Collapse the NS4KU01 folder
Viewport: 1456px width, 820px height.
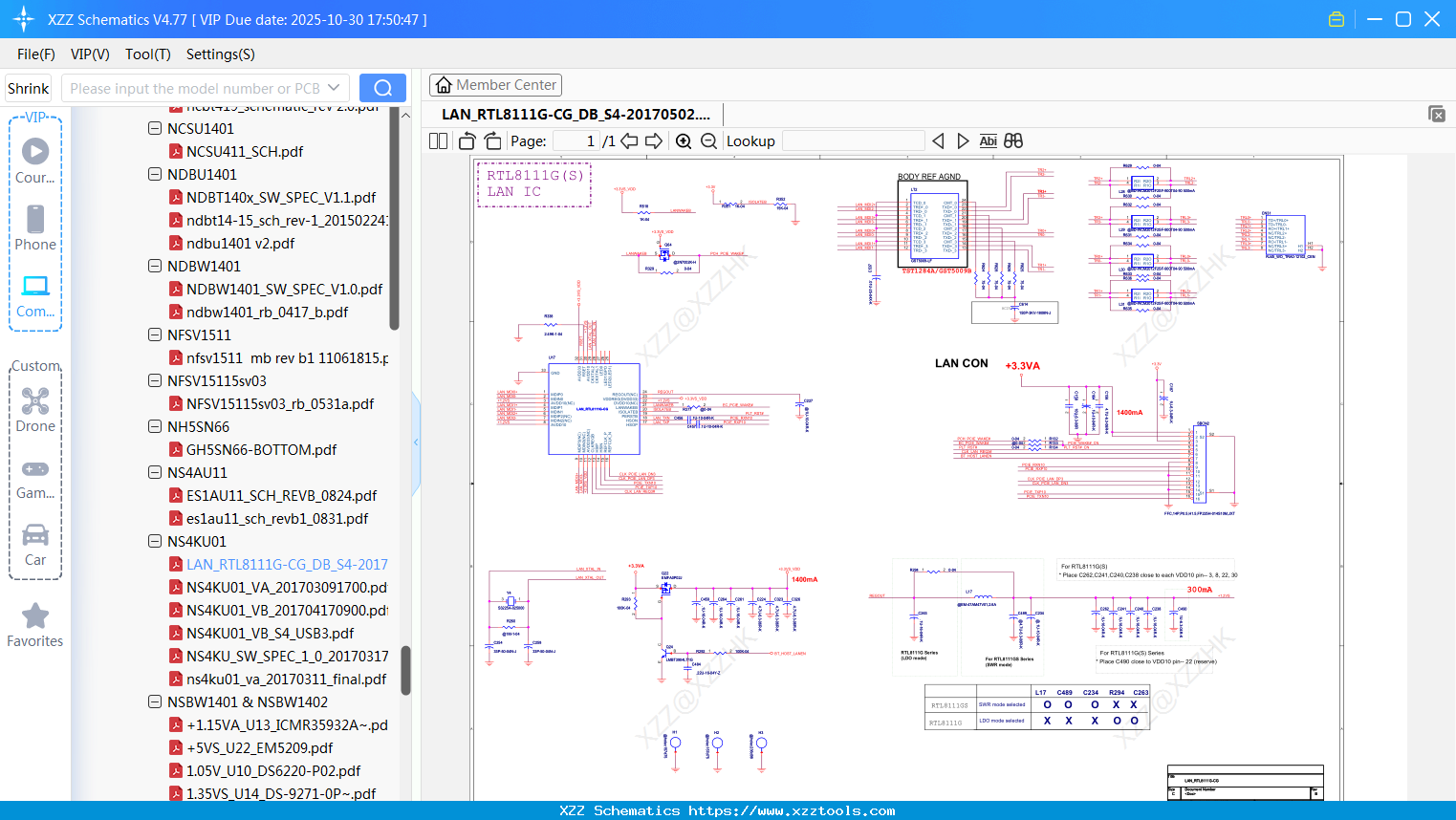[155, 541]
